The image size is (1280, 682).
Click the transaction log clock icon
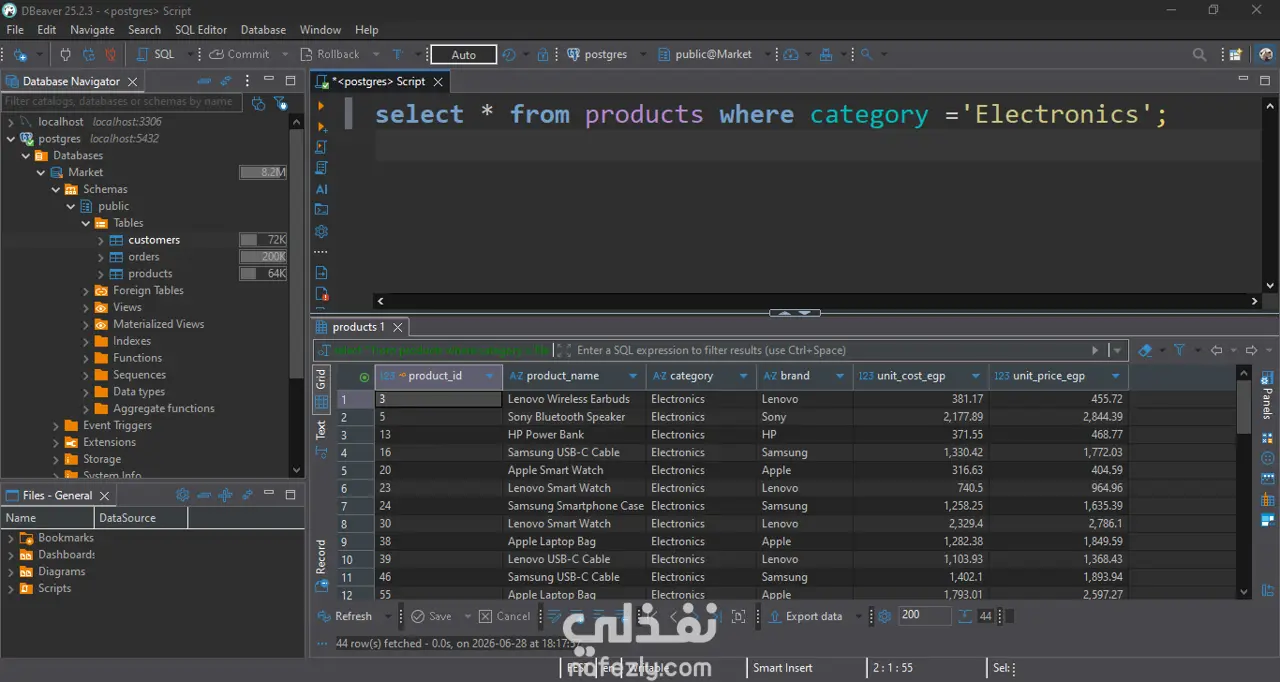point(509,55)
